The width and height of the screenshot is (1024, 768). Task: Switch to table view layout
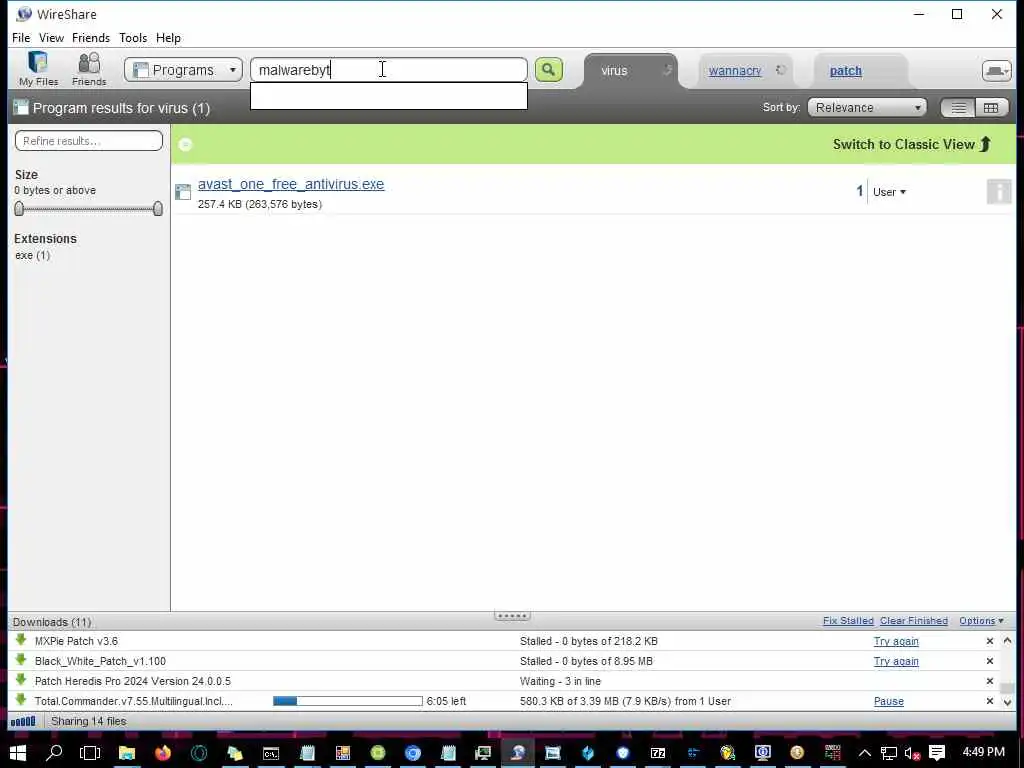(991, 108)
